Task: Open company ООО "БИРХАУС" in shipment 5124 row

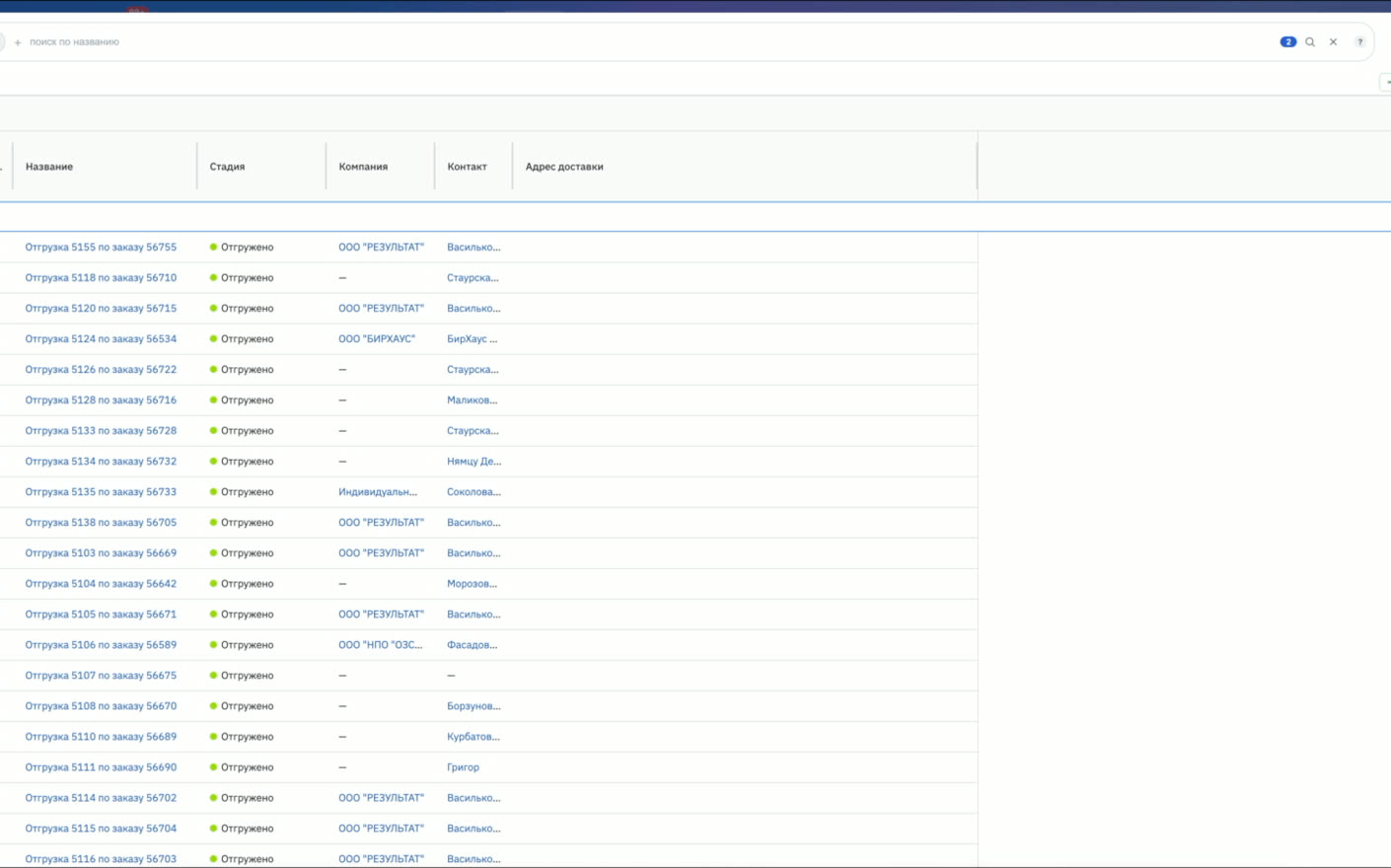Action: point(377,339)
